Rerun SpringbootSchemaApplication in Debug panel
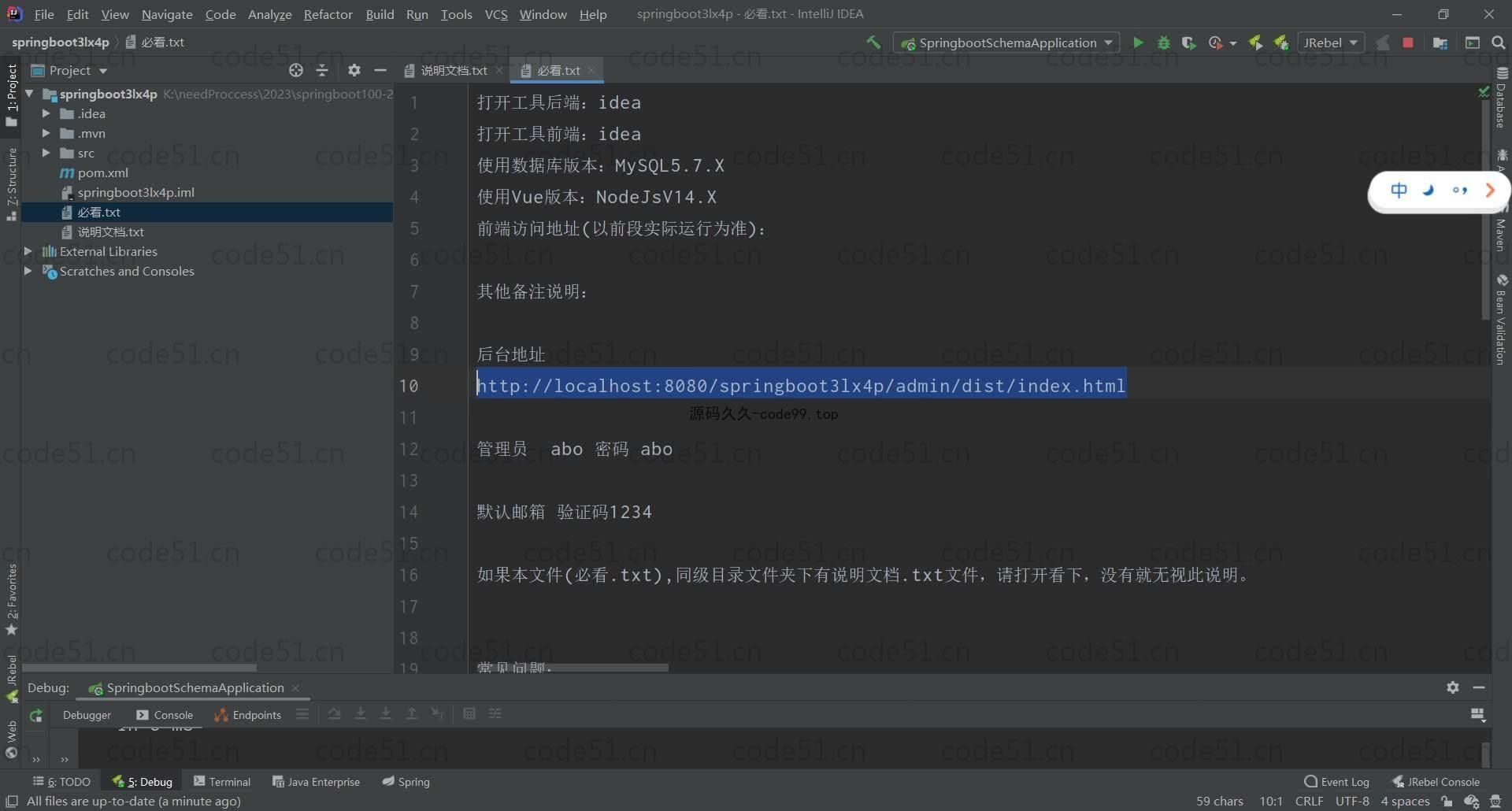This screenshot has width=1512, height=811. 35,715
